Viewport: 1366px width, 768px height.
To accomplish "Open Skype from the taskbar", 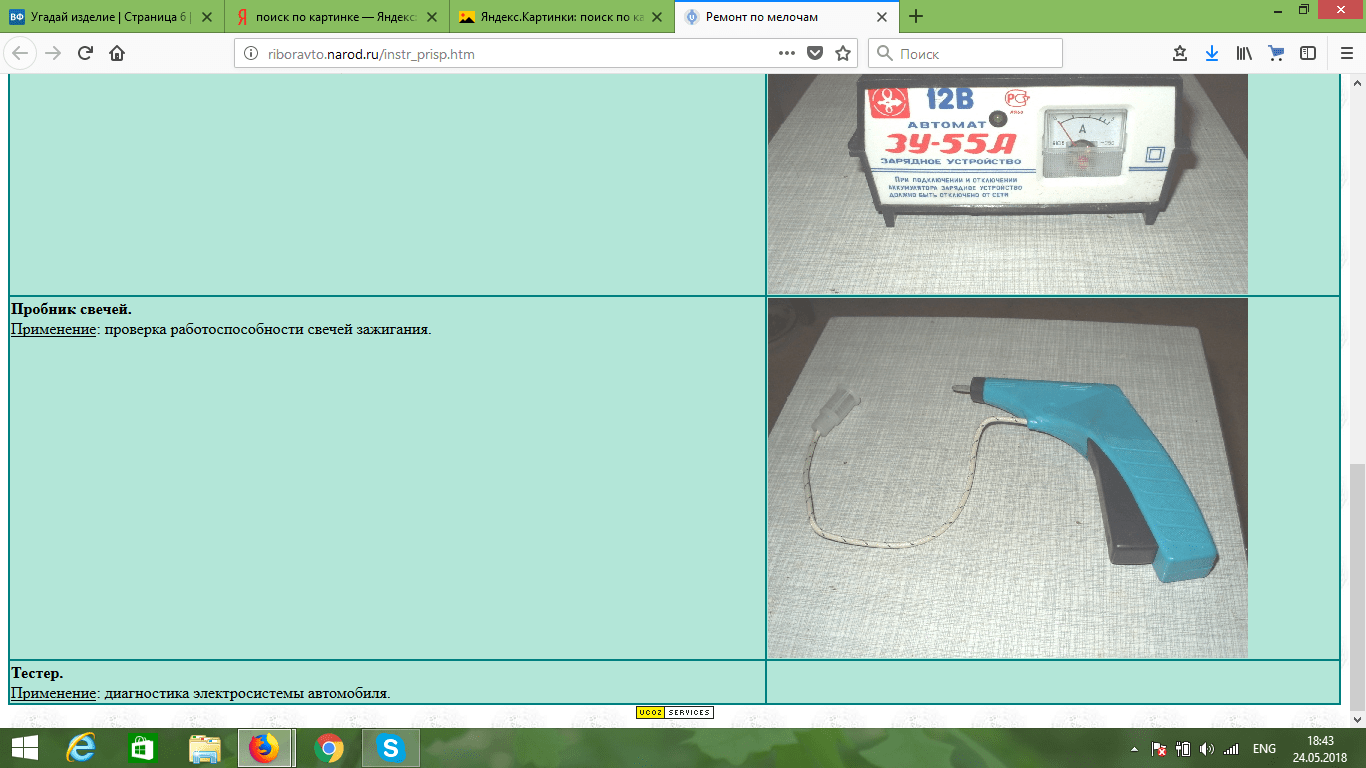I will (390, 748).
